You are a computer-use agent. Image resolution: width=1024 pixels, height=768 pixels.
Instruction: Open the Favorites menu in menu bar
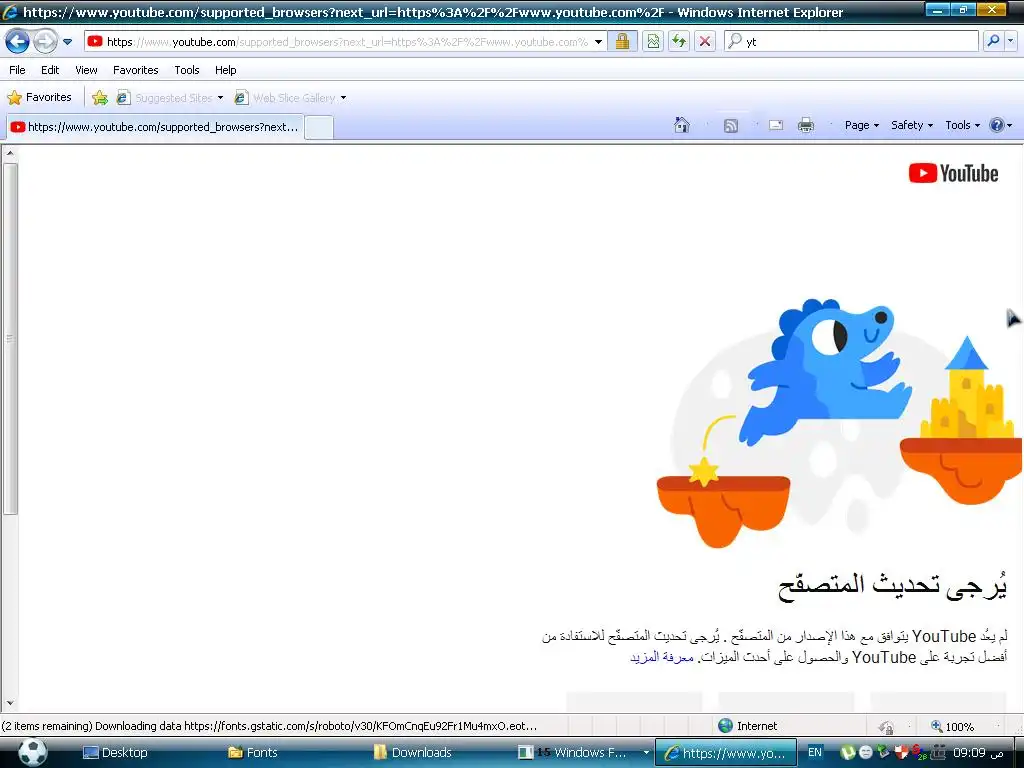point(136,70)
